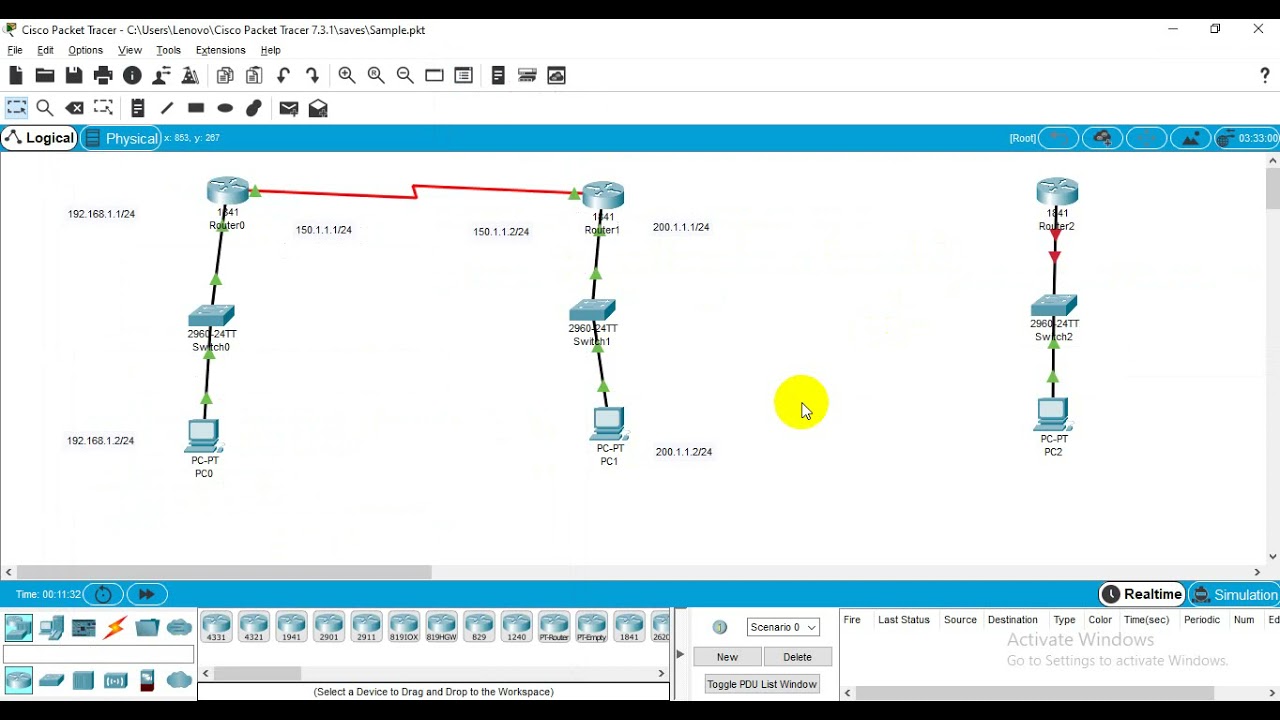Screen dimensions: 1280x720
Task: Undo the last action
Action: point(284,76)
